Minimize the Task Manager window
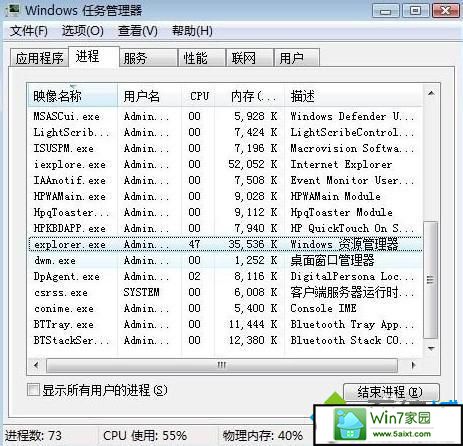This screenshot has height=446, width=463. tap(386, 11)
